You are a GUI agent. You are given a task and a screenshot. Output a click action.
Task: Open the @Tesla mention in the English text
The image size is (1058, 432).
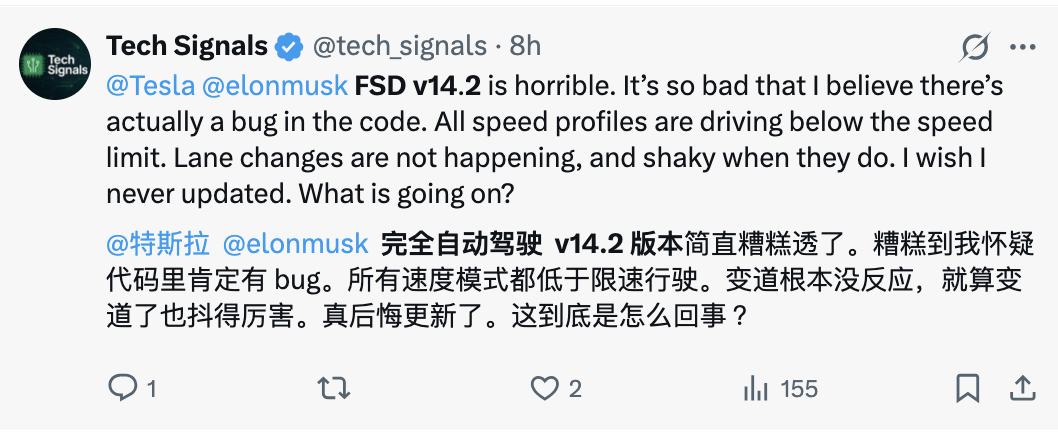pyautogui.click(x=150, y=85)
